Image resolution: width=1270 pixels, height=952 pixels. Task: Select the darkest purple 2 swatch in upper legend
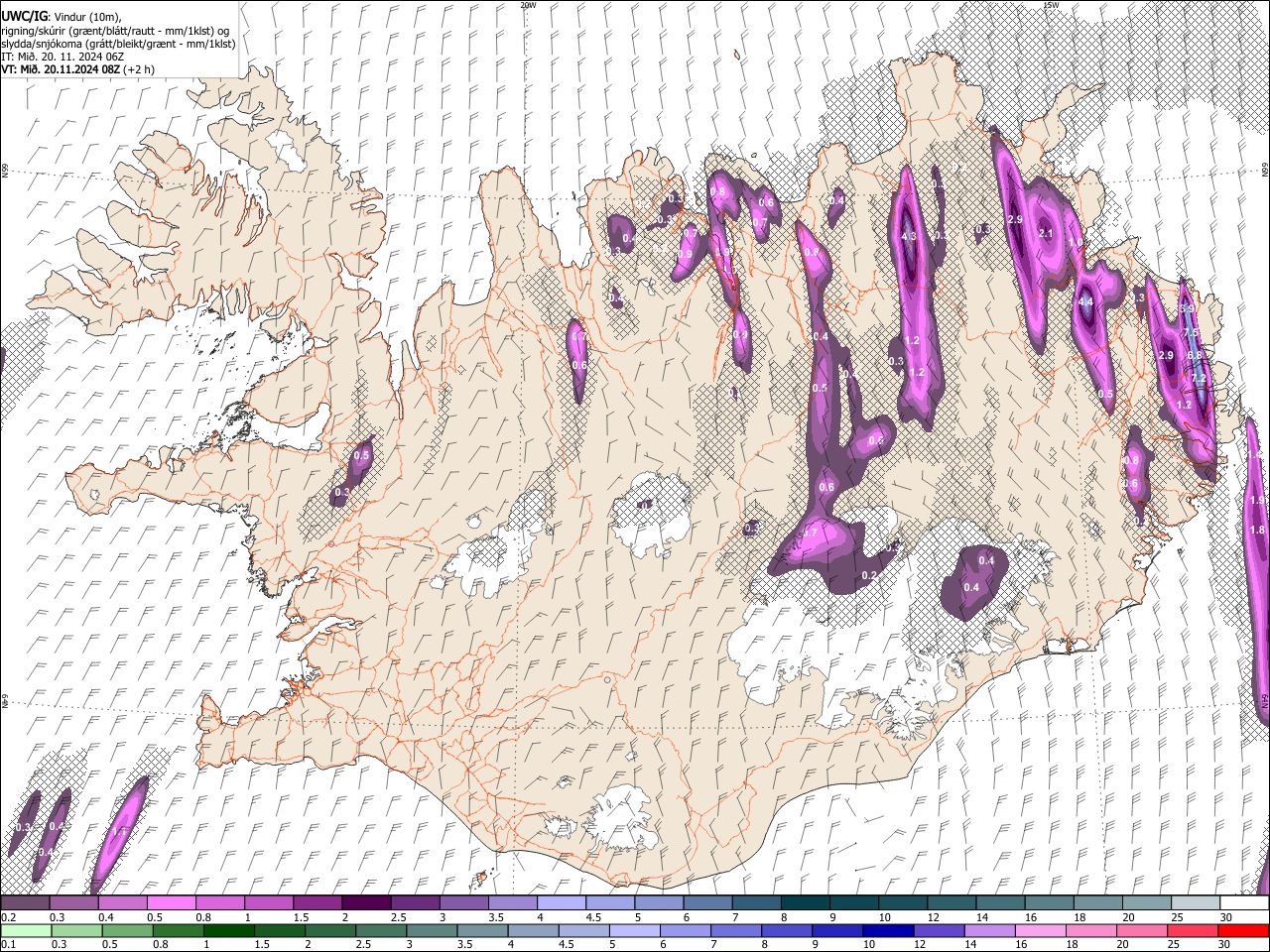(x=365, y=902)
